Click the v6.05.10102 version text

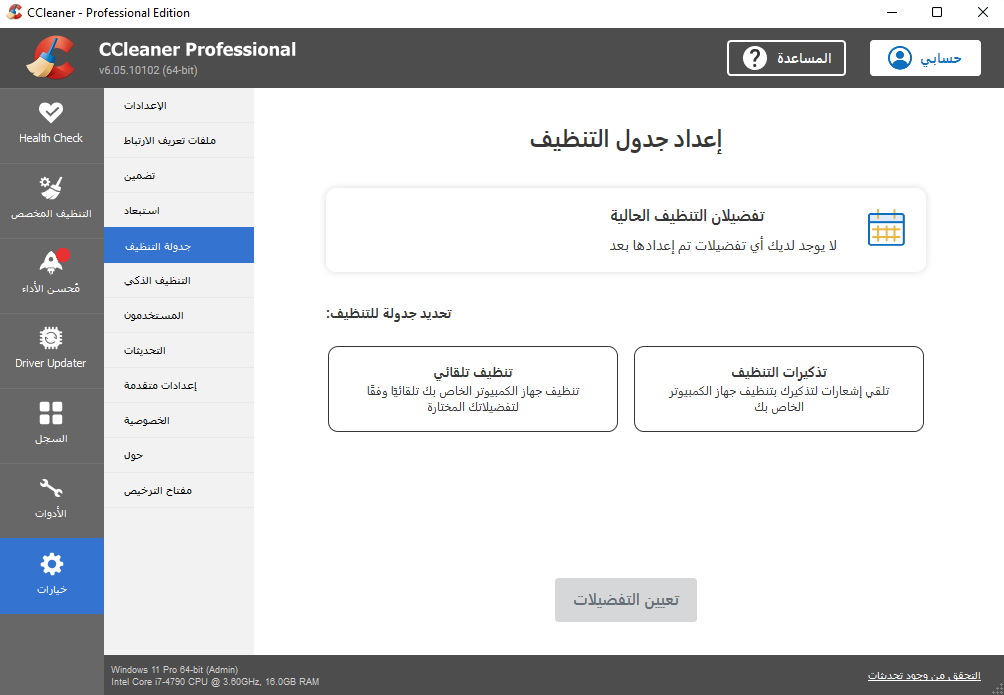(148, 70)
